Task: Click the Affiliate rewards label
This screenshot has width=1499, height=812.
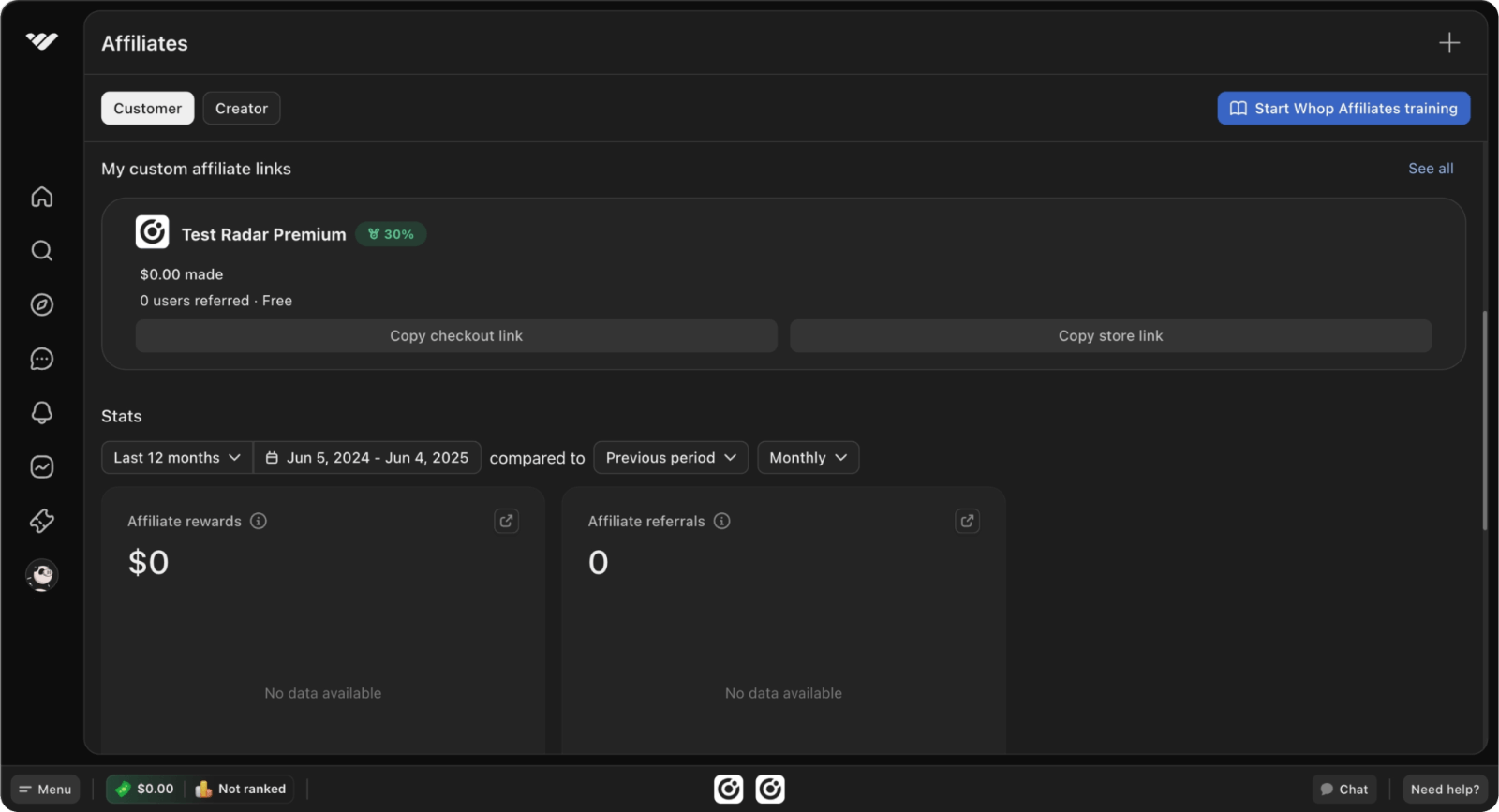Action: pos(185,522)
